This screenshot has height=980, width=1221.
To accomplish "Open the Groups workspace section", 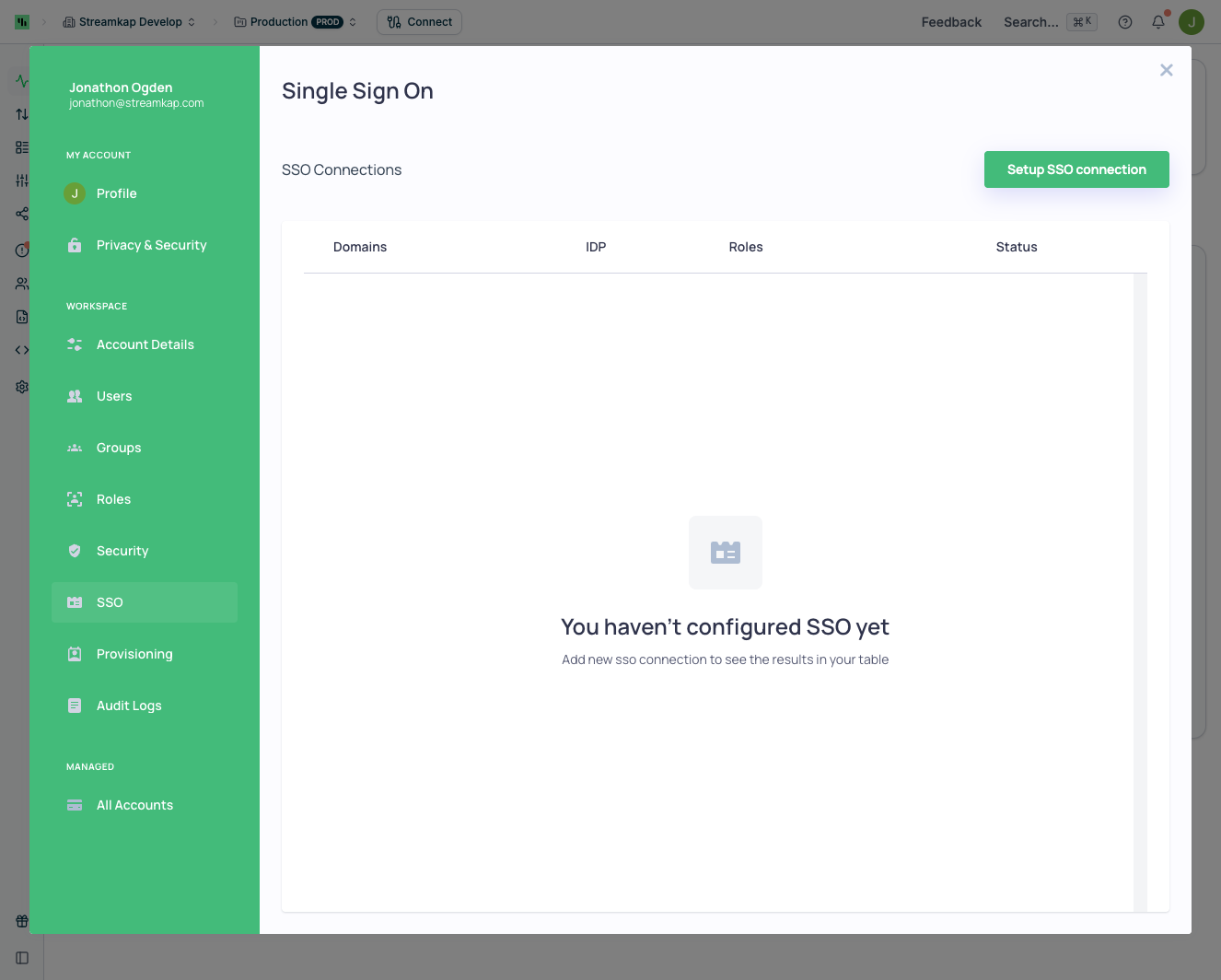I will point(118,448).
